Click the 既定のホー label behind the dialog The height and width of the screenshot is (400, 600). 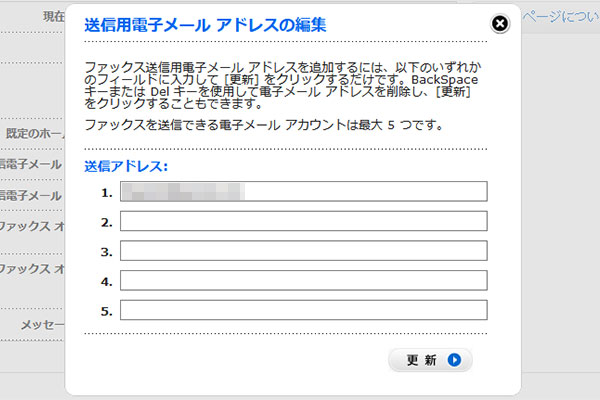(35, 133)
